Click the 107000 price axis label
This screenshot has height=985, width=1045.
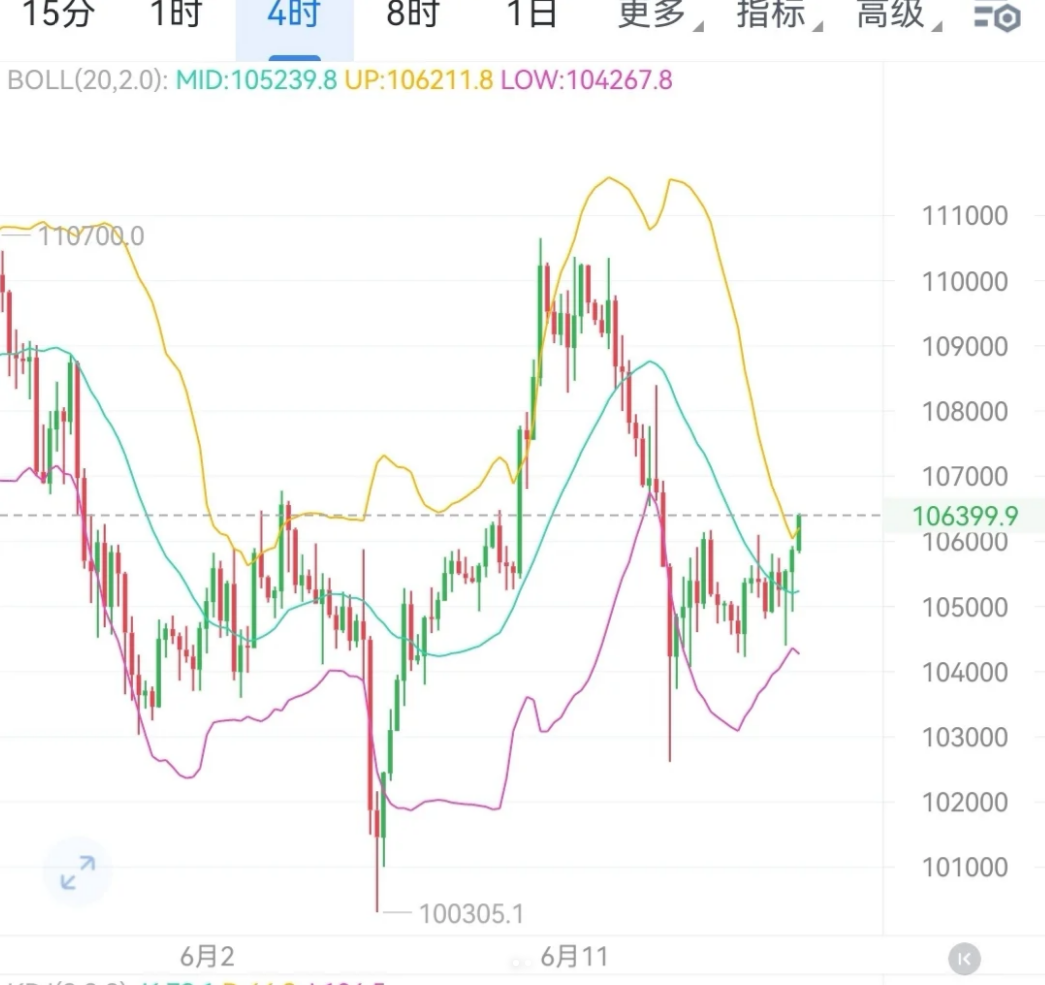[964, 477]
